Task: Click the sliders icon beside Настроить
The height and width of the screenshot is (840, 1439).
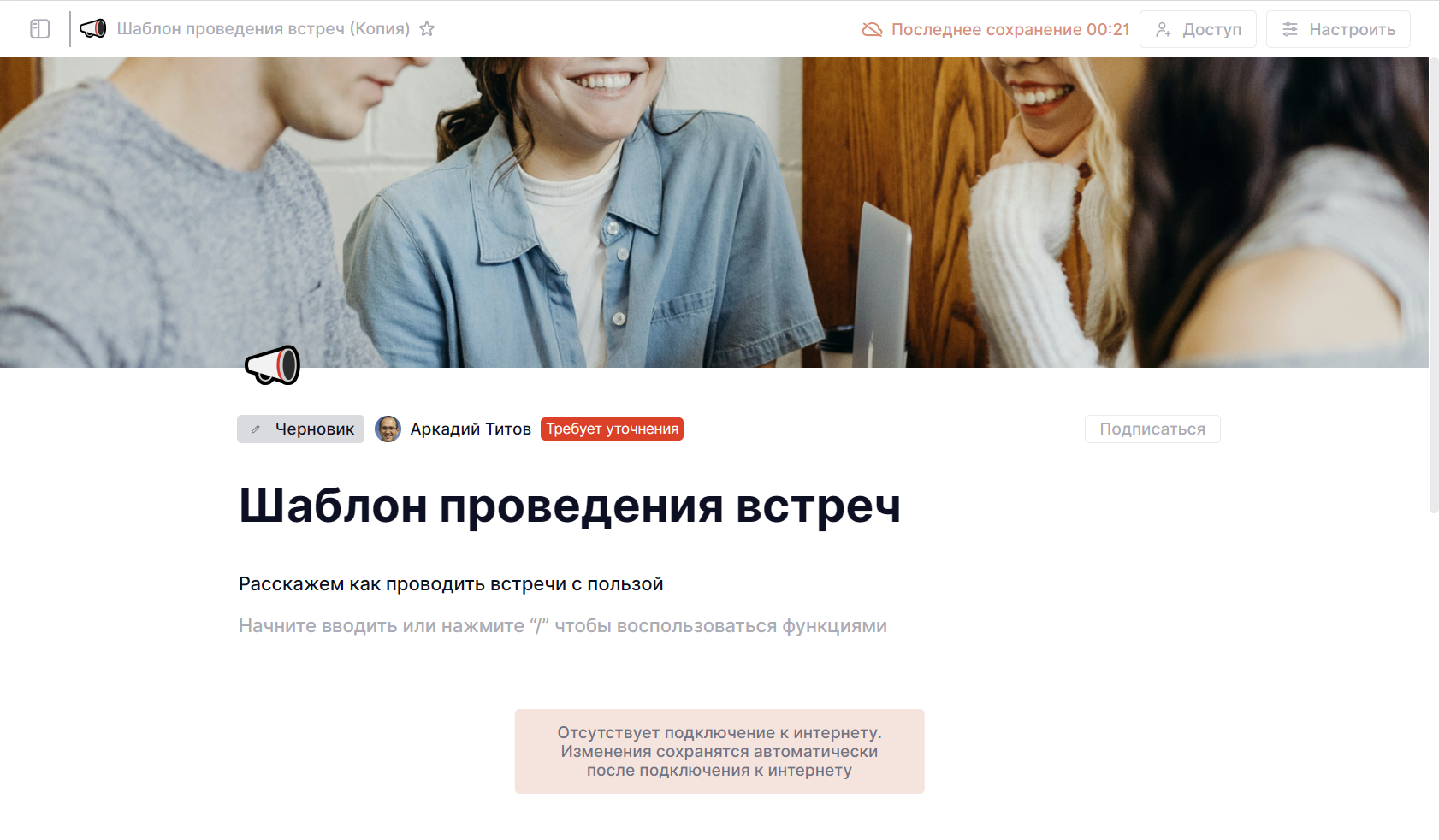Action: [x=1290, y=30]
